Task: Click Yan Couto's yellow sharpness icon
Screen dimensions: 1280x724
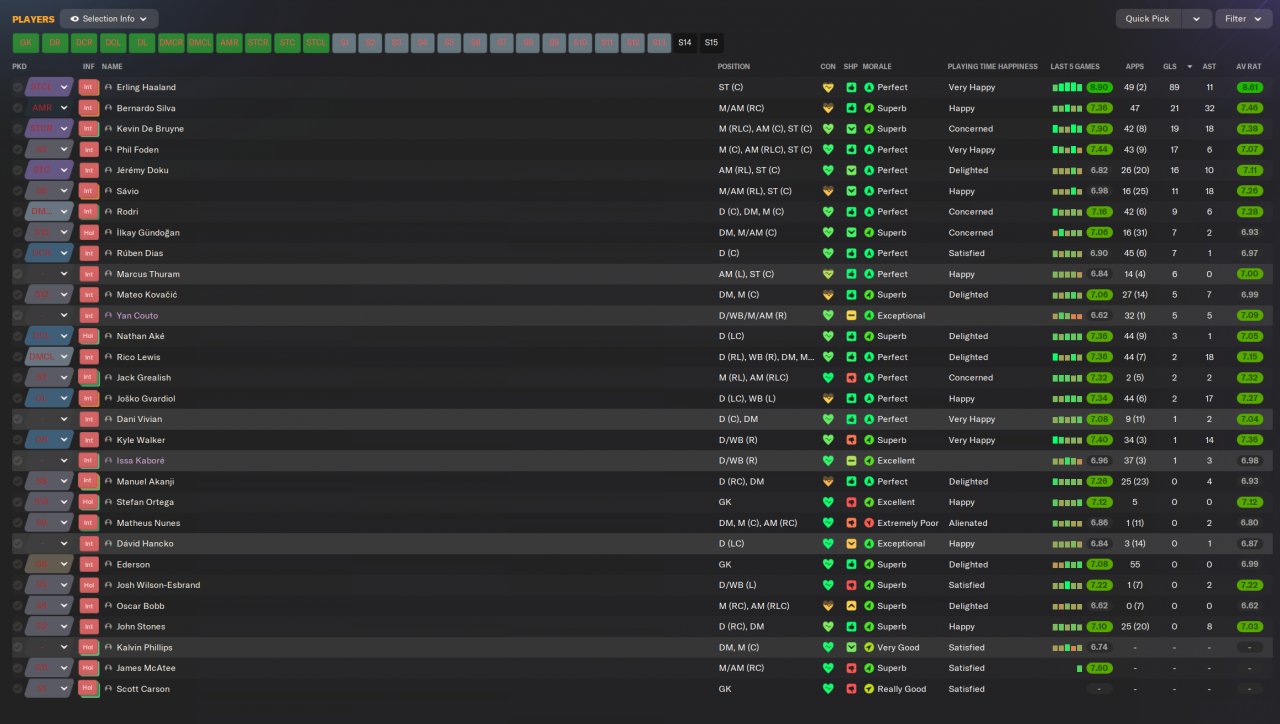Action: 851,316
